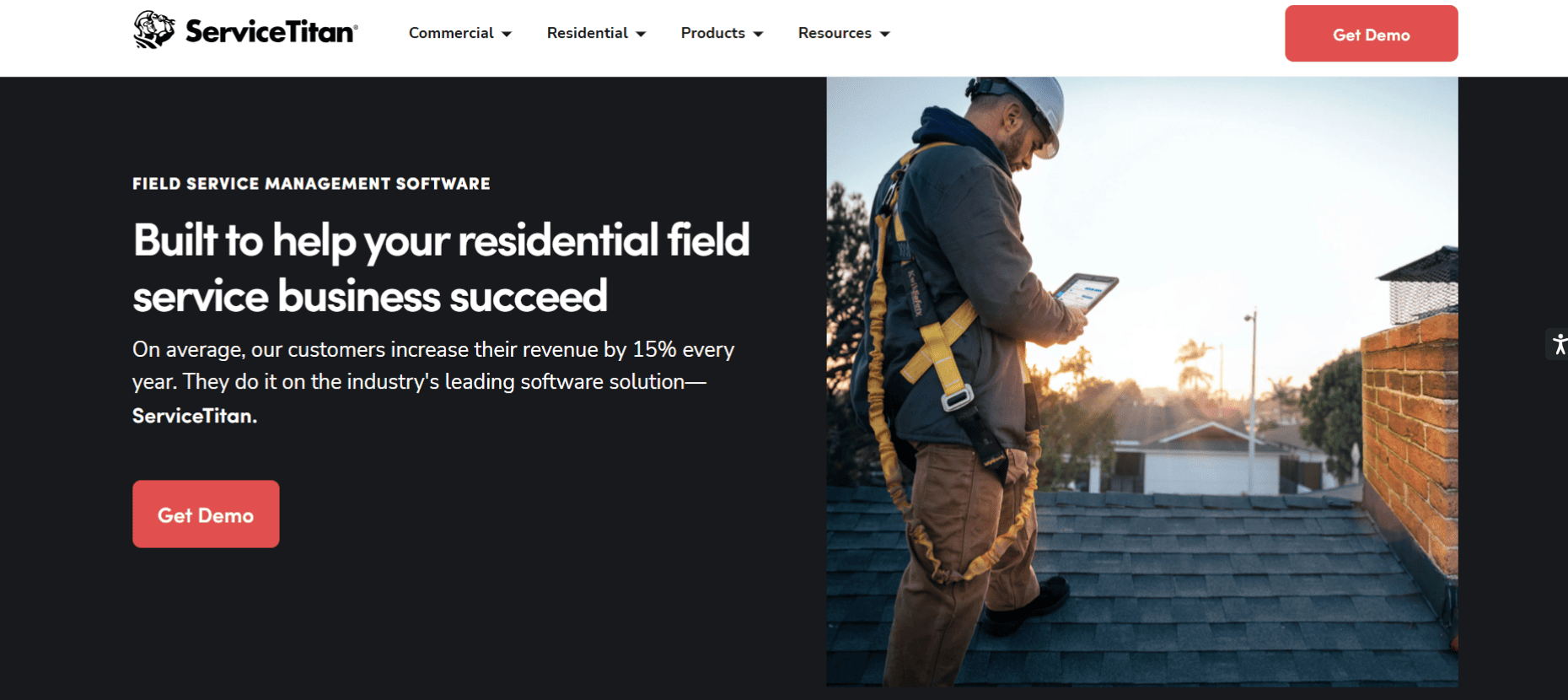The image size is (1568, 700).
Task: Click the revenue increase paragraph text
Action: click(x=433, y=382)
